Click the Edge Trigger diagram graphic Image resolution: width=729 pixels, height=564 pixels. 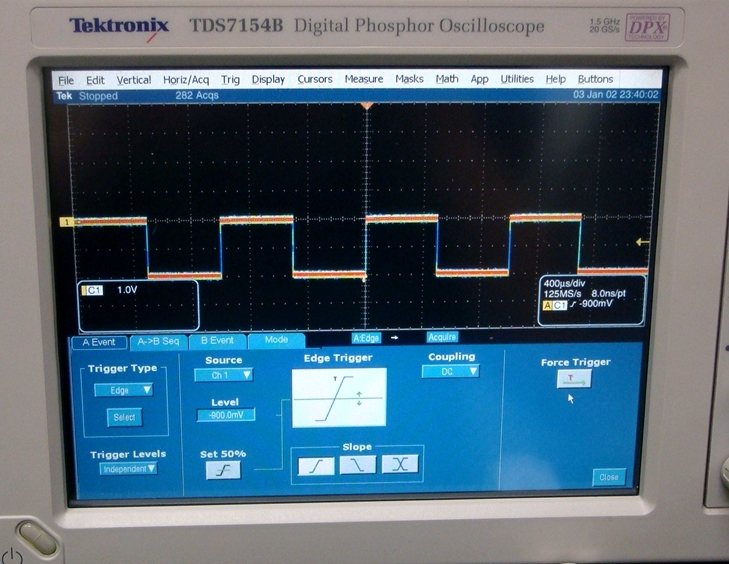pos(339,398)
